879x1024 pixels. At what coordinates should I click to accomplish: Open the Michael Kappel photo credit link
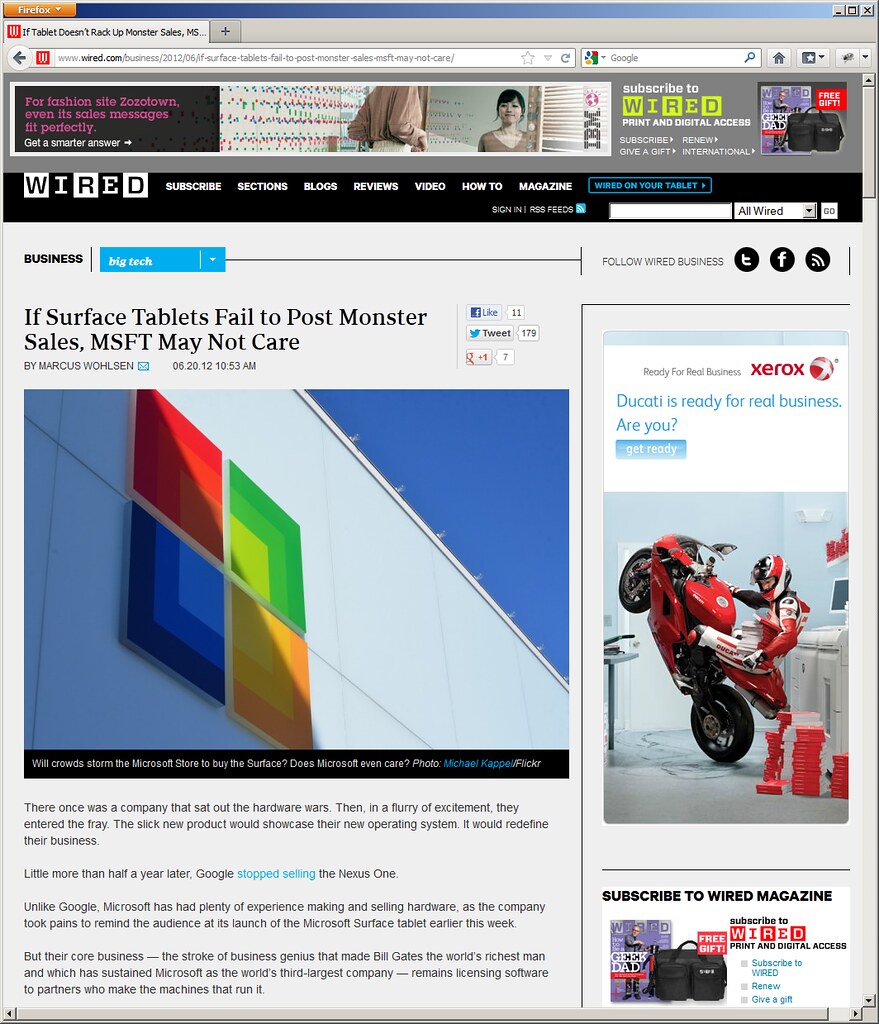478,763
